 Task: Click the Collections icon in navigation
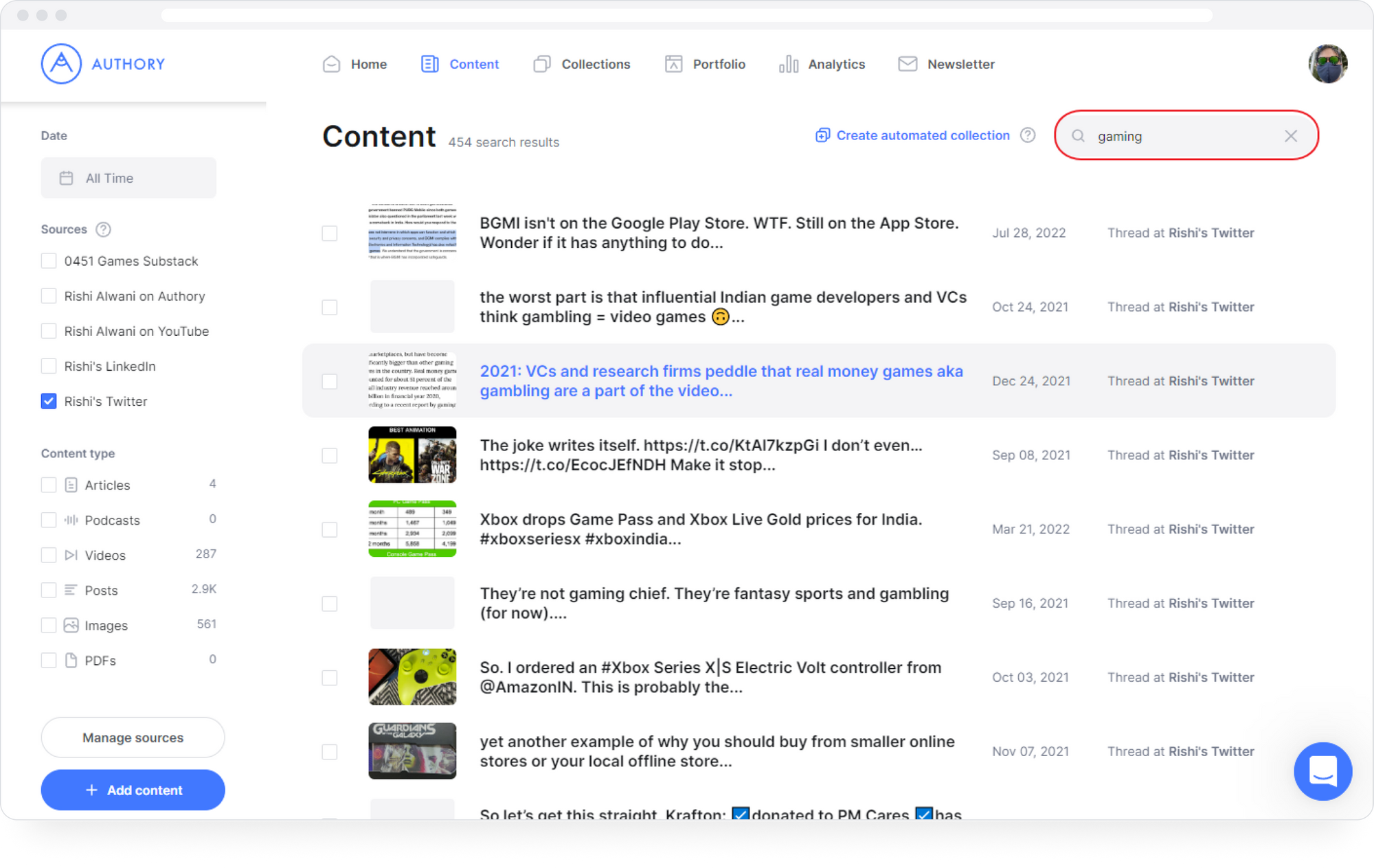point(542,64)
